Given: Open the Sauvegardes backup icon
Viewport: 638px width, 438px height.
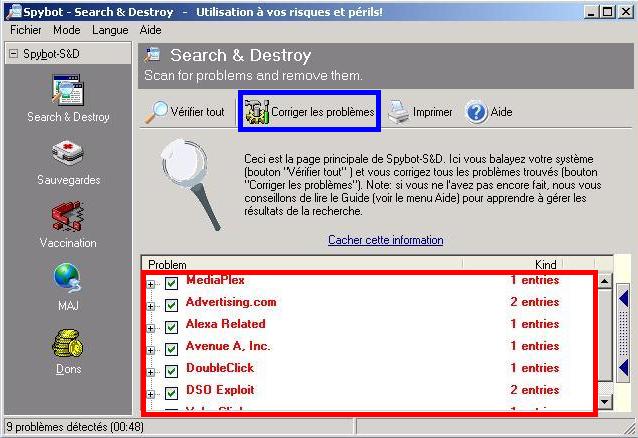Looking at the screenshot, I should click(x=68, y=155).
